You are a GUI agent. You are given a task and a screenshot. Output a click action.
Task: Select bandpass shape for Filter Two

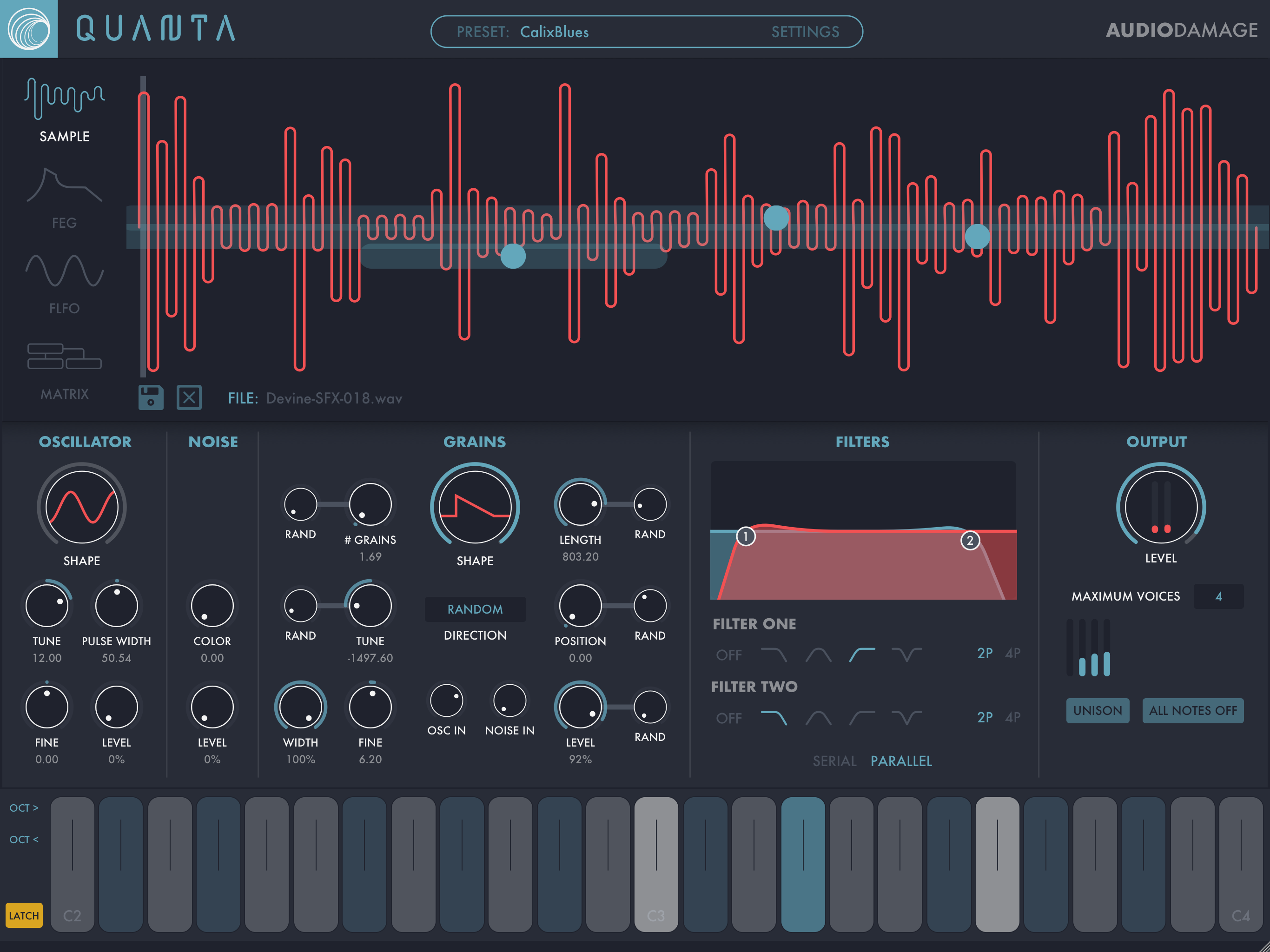818,718
